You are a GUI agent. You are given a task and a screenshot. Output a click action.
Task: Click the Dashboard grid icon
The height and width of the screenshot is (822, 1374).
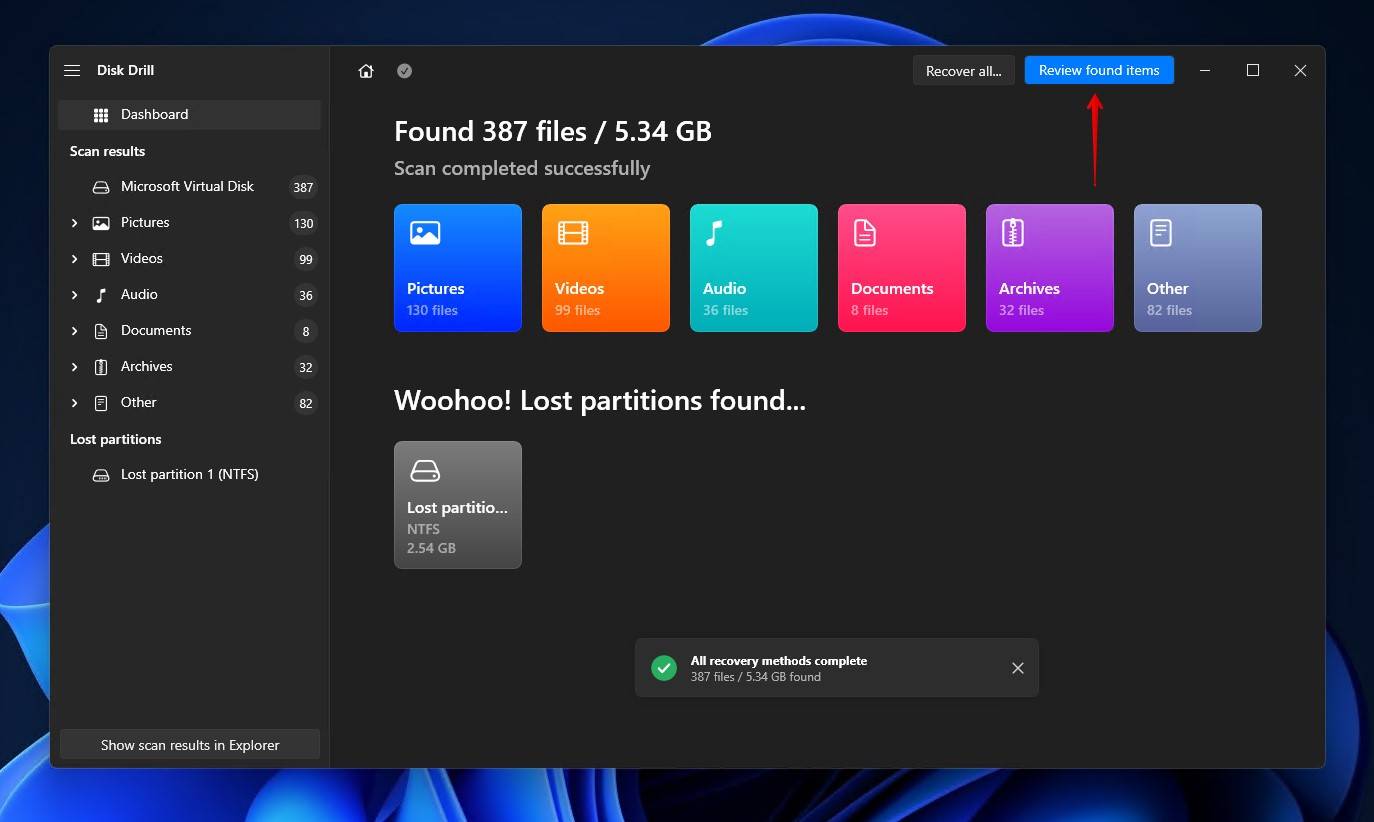[x=101, y=115]
